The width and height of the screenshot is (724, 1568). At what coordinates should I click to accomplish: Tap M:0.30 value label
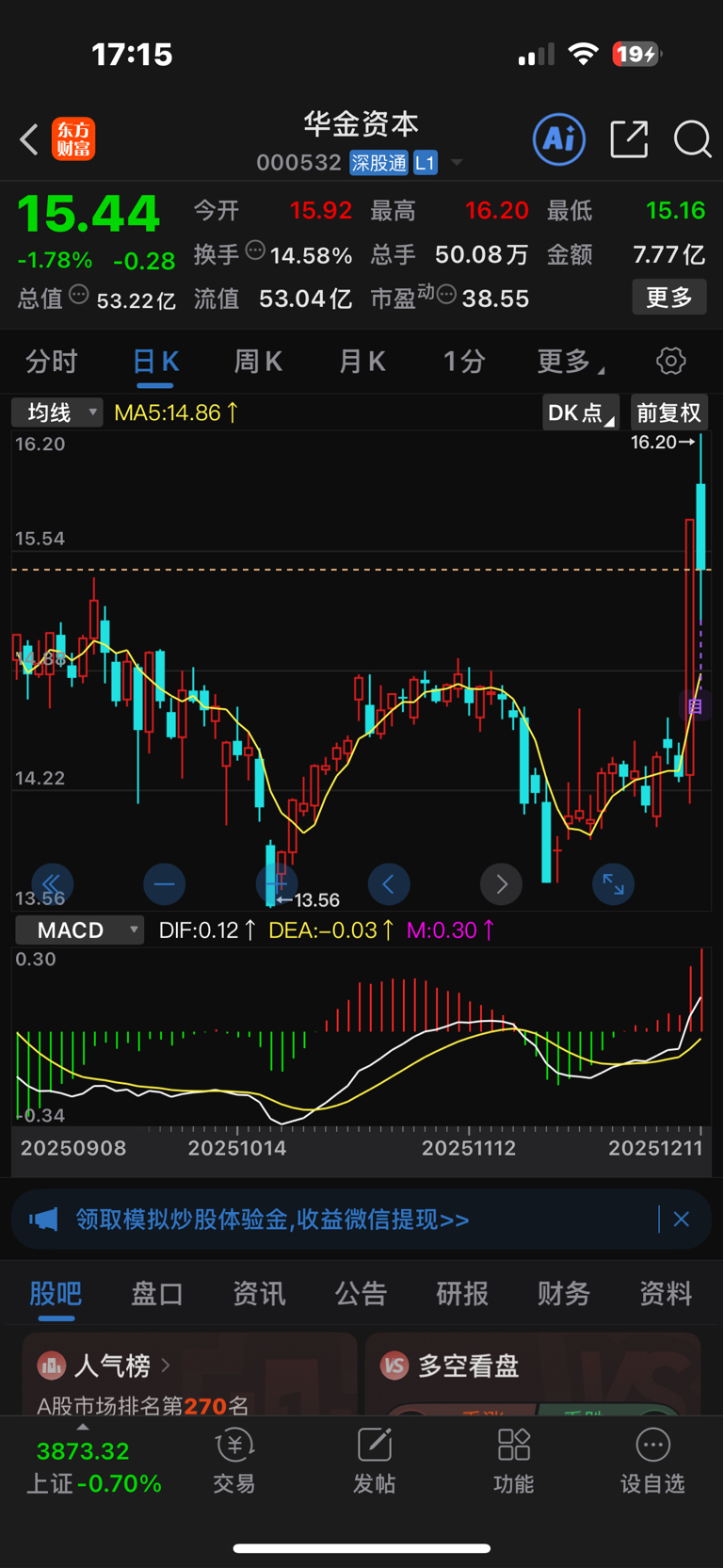click(451, 930)
